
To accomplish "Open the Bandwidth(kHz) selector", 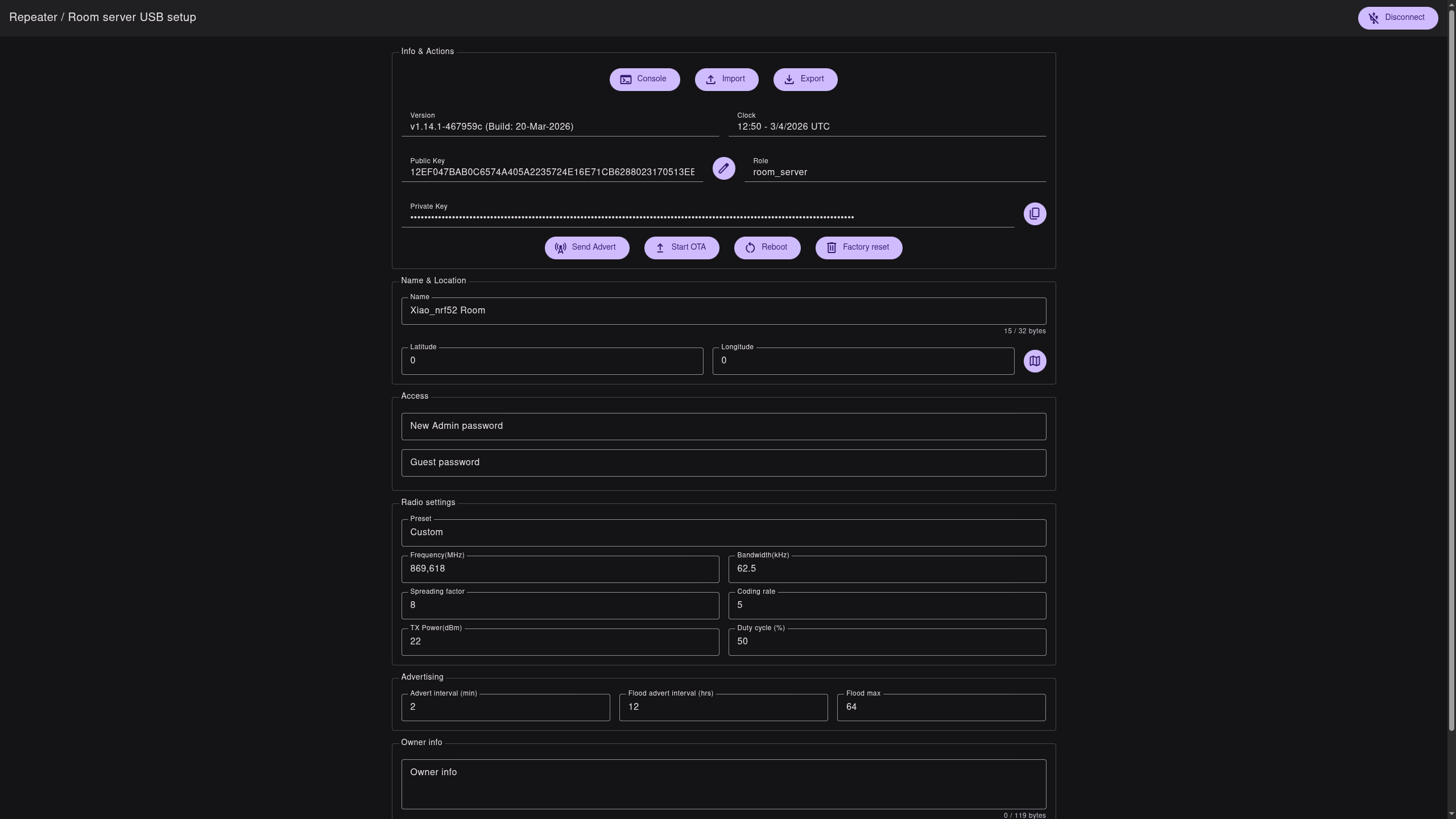I will pyautogui.click(x=886, y=569).
